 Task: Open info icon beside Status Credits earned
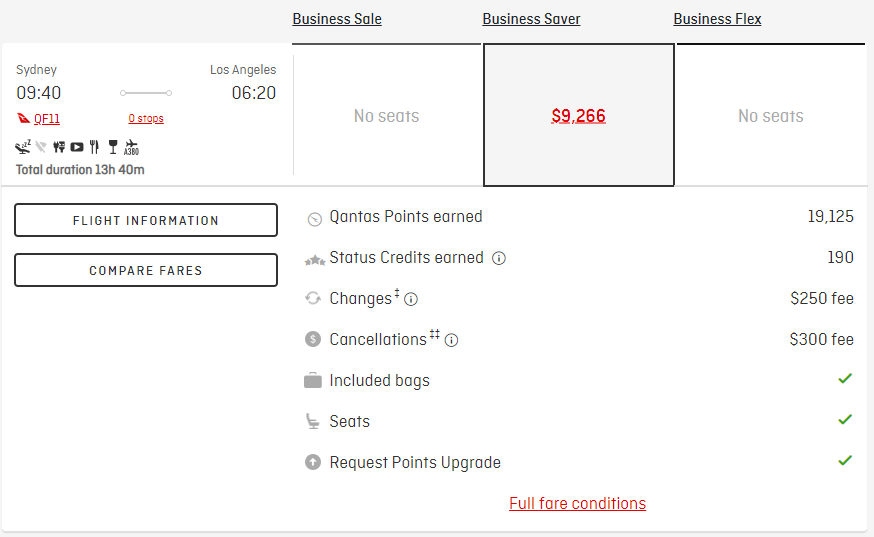[x=499, y=258]
